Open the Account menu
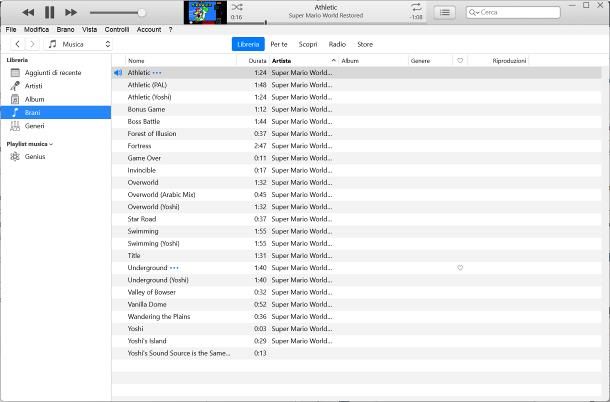 tap(149, 30)
